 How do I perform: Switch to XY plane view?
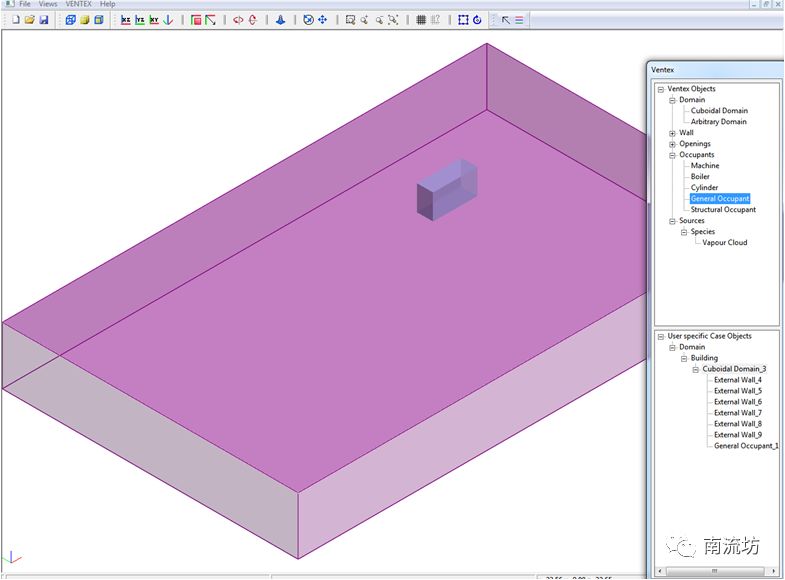click(154, 20)
